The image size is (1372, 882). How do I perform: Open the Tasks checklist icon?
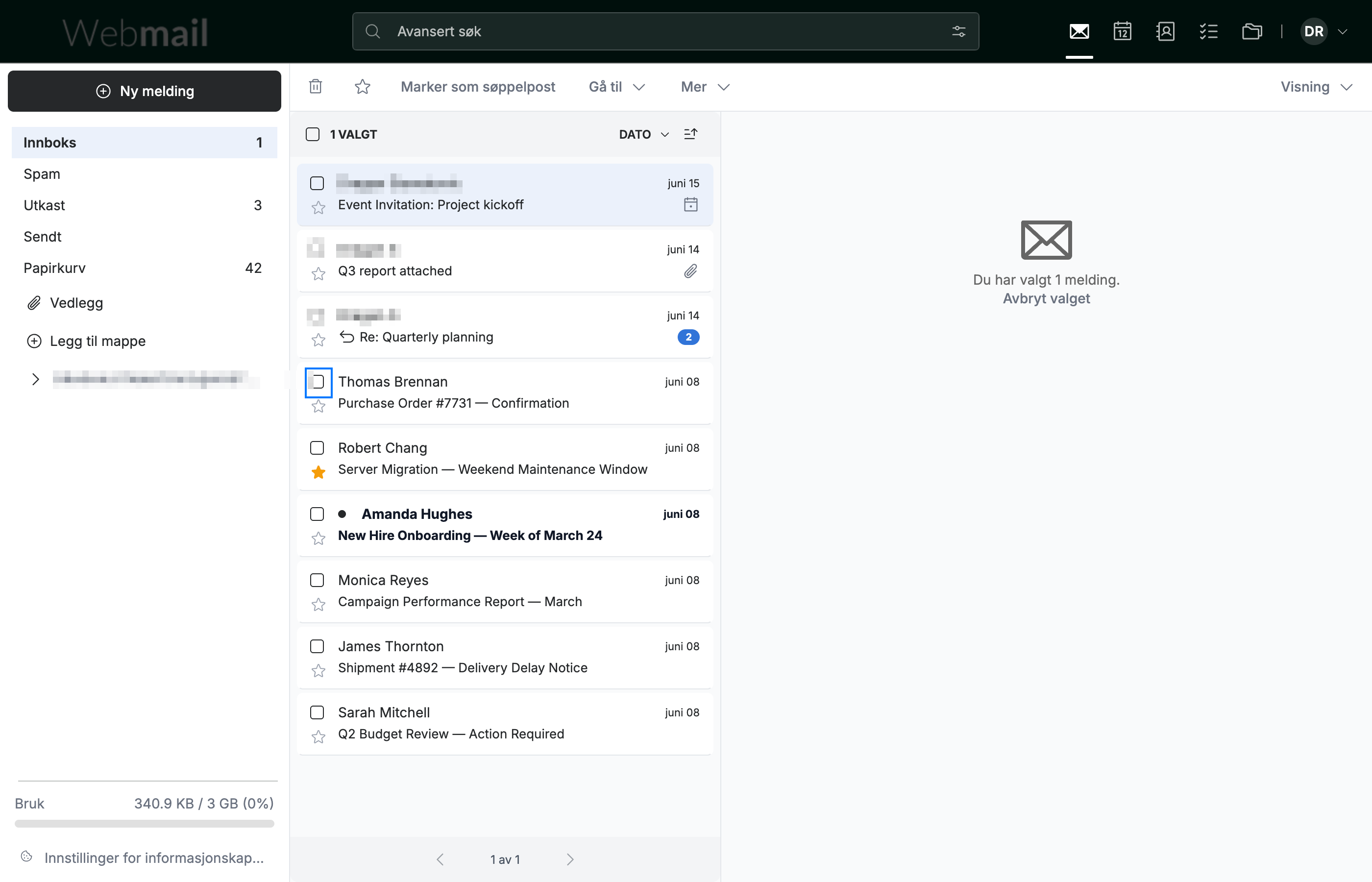click(1208, 31)
